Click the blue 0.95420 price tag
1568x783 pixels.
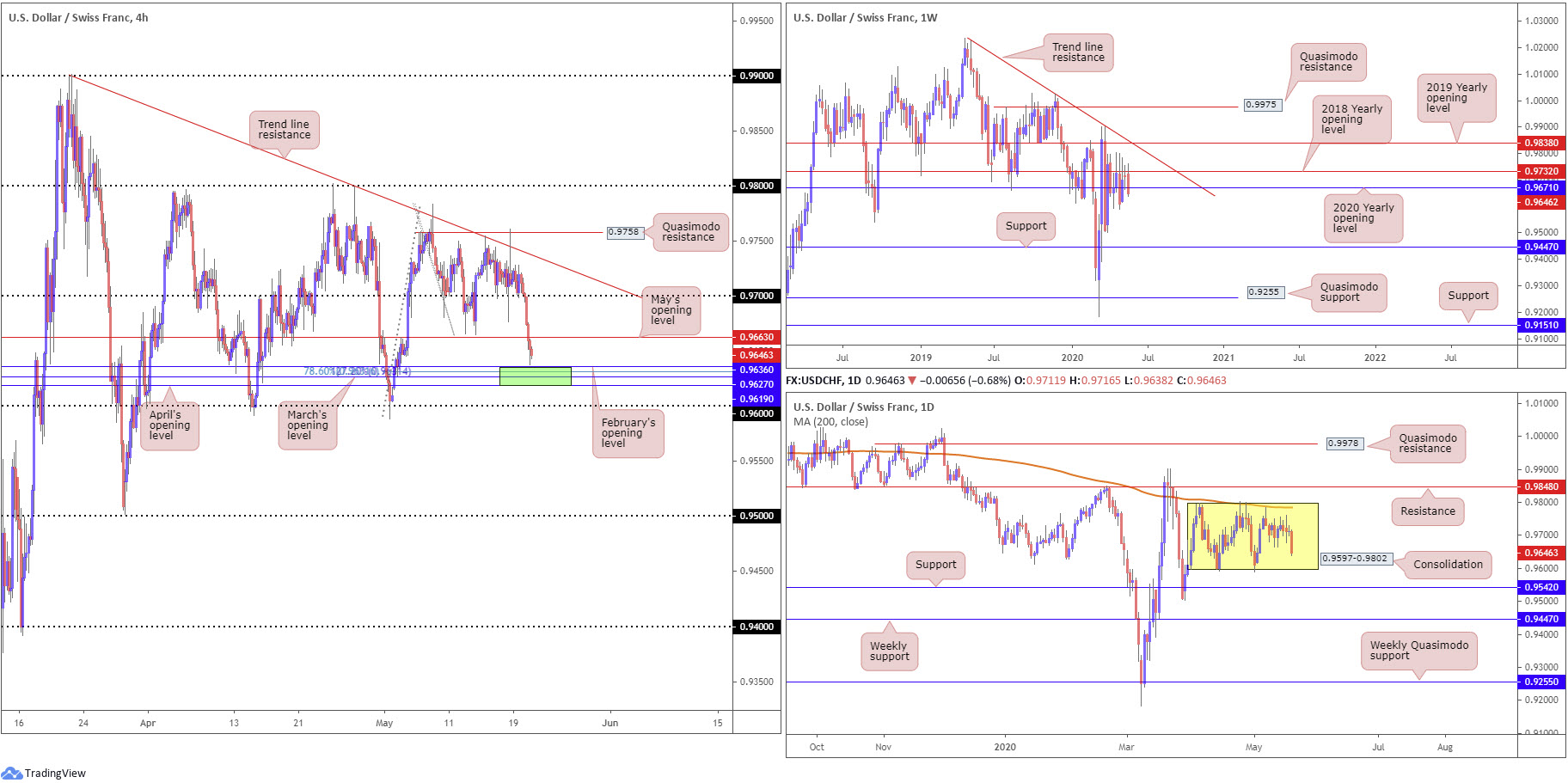click(x=1541, y=587)
